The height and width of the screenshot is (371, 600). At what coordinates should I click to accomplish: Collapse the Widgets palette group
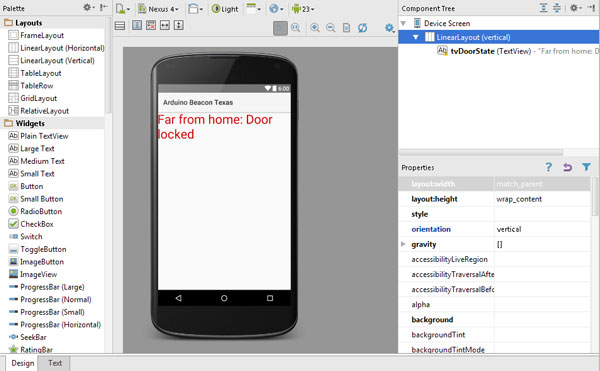(52, 124)
